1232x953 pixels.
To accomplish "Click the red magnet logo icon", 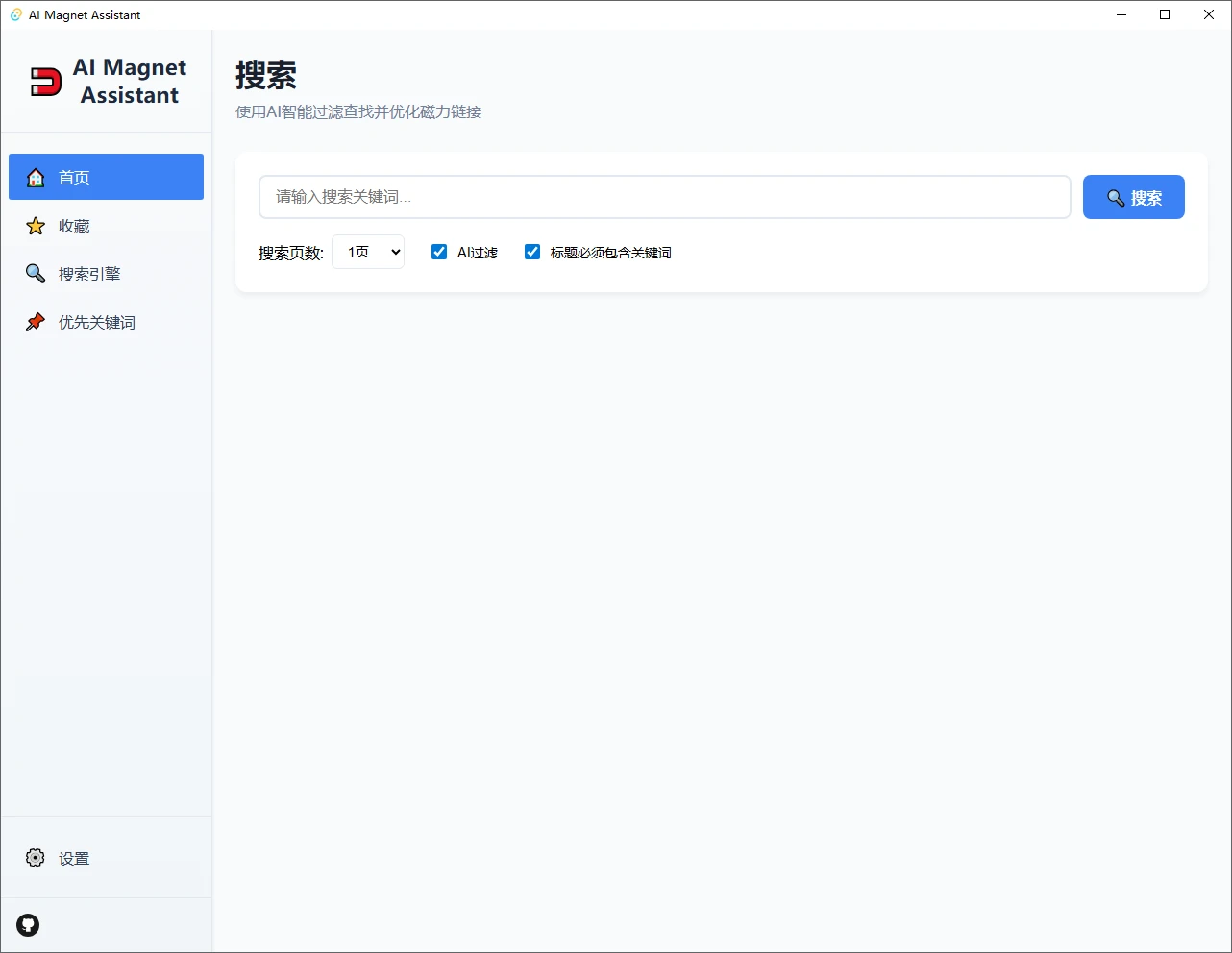I will click(x=45, y=82).
